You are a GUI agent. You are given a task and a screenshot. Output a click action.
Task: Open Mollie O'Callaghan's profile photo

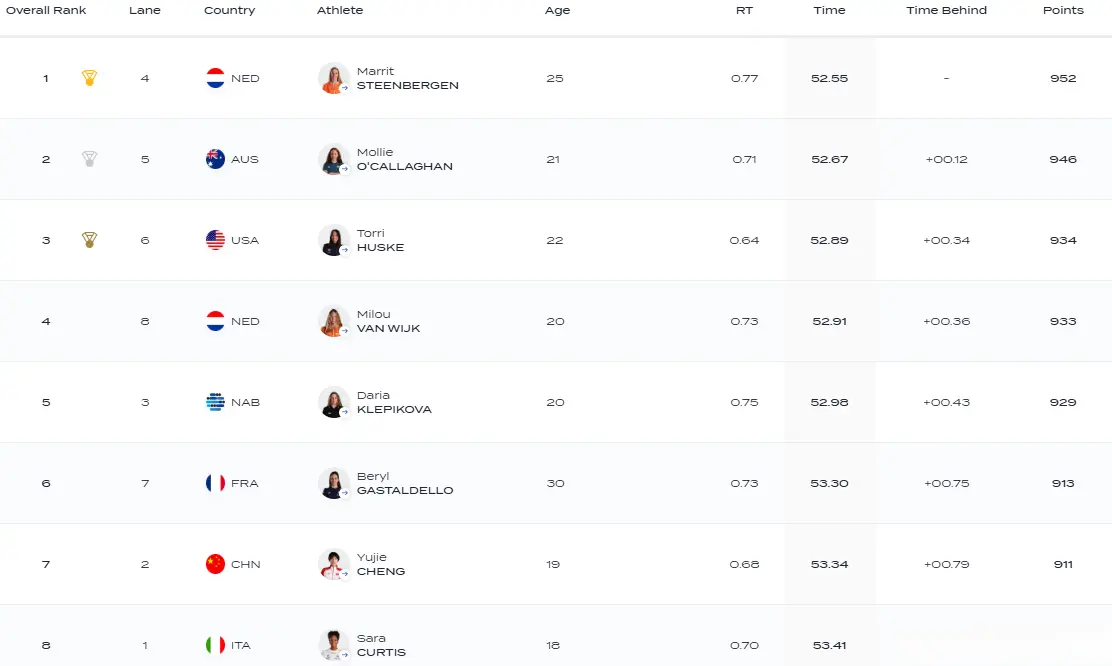[333, 159]
